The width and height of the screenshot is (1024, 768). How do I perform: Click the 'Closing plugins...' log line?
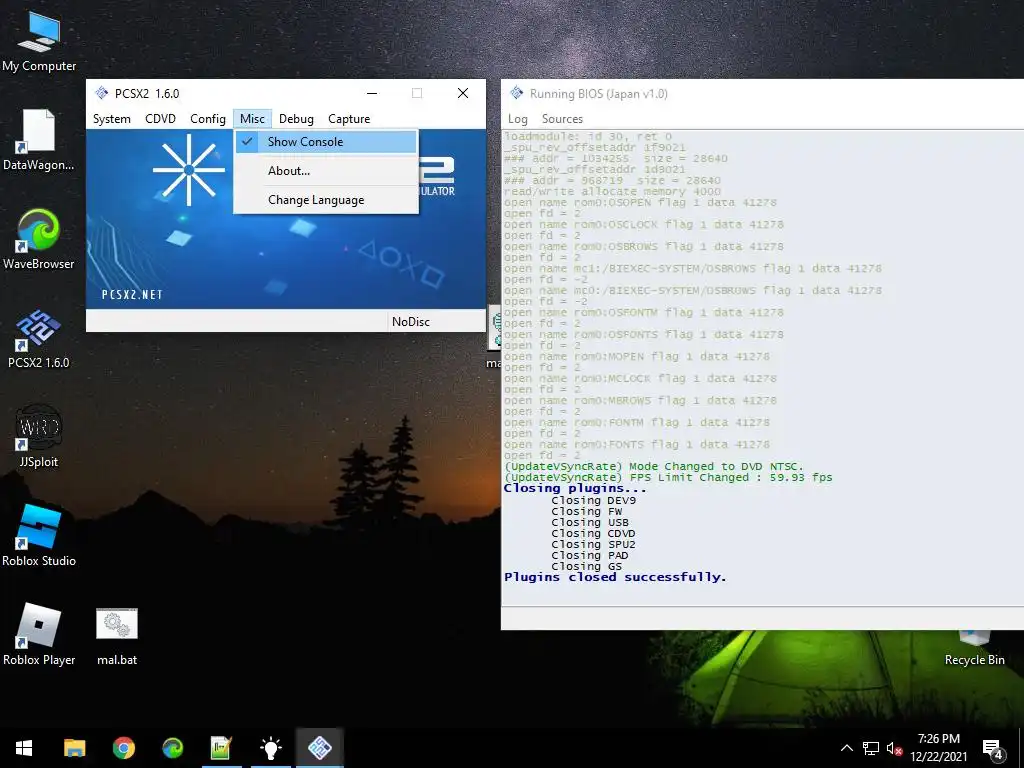575,488
